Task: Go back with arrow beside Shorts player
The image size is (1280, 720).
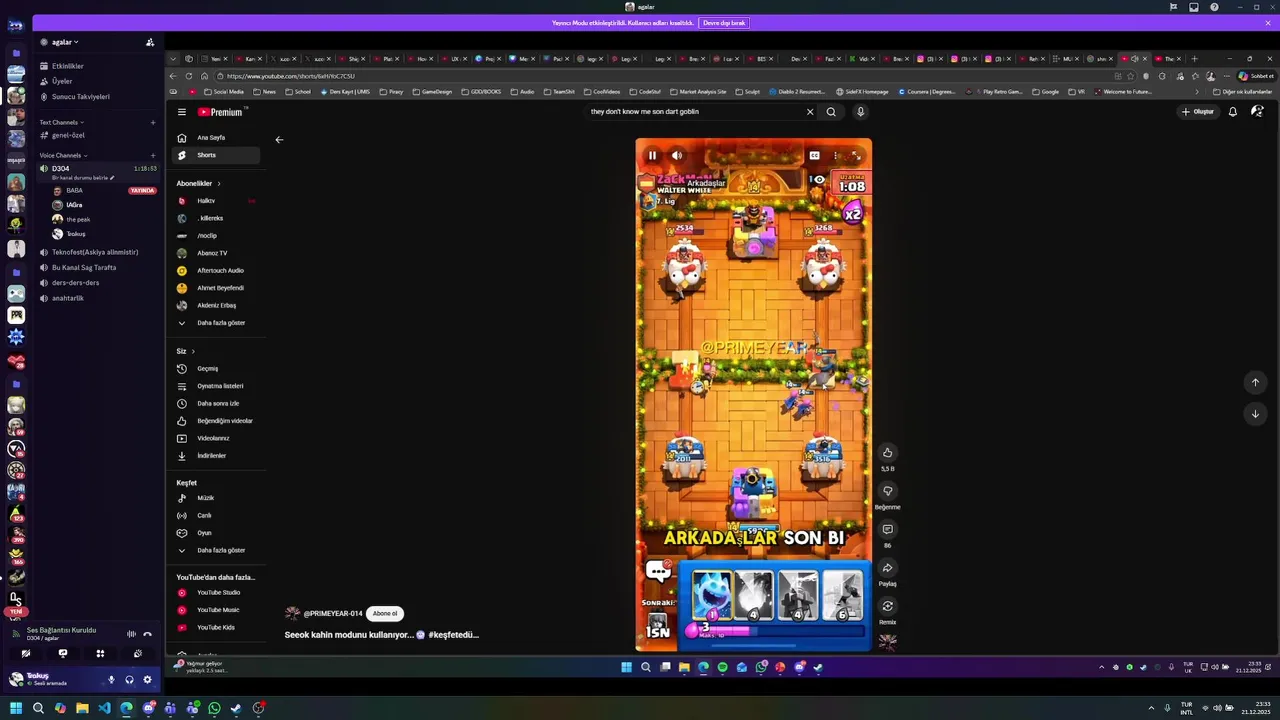Action: click(279, 140)
